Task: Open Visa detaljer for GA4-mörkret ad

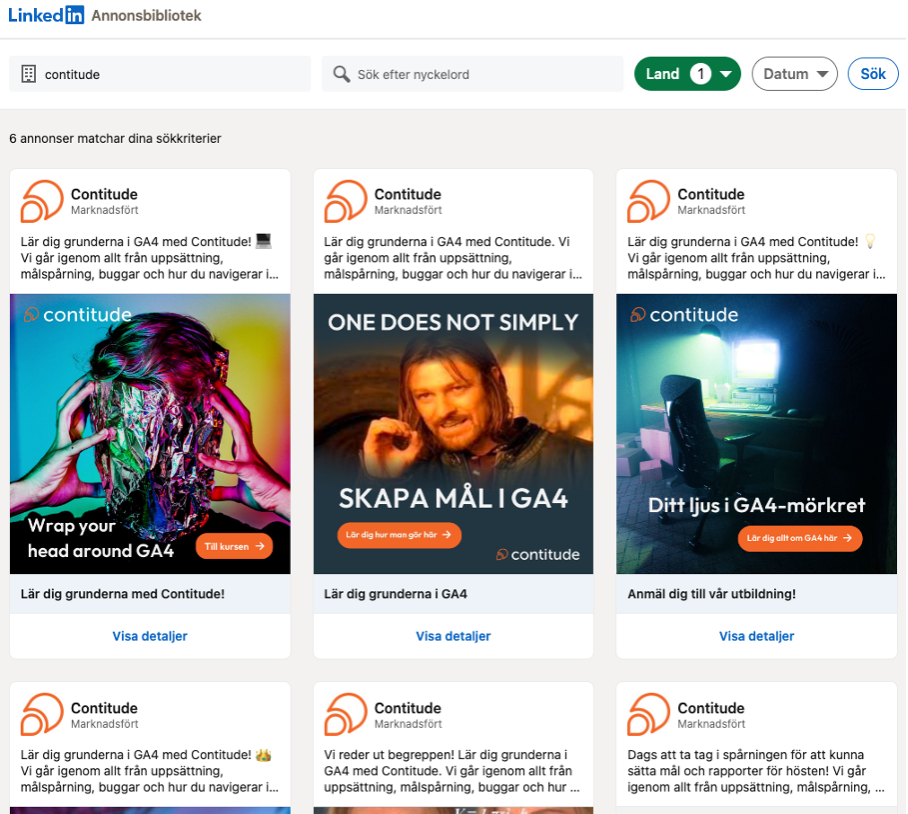Action: (x=756, y=636)
